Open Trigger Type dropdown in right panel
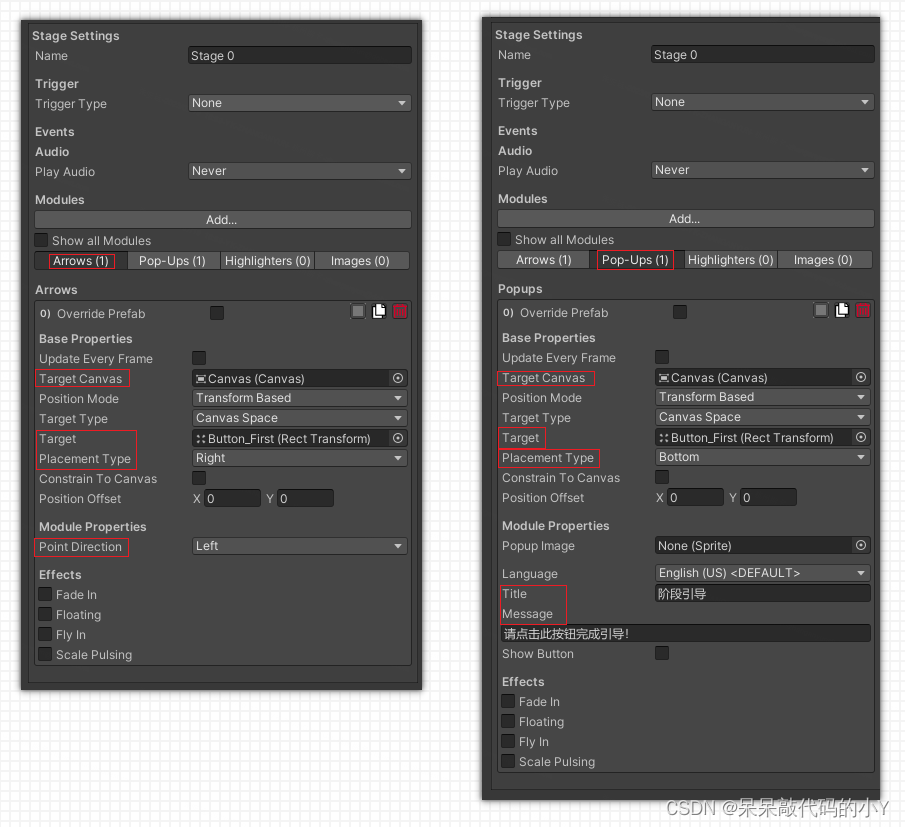Viewport: 905px width, 827px height. (x=762, y=102)
